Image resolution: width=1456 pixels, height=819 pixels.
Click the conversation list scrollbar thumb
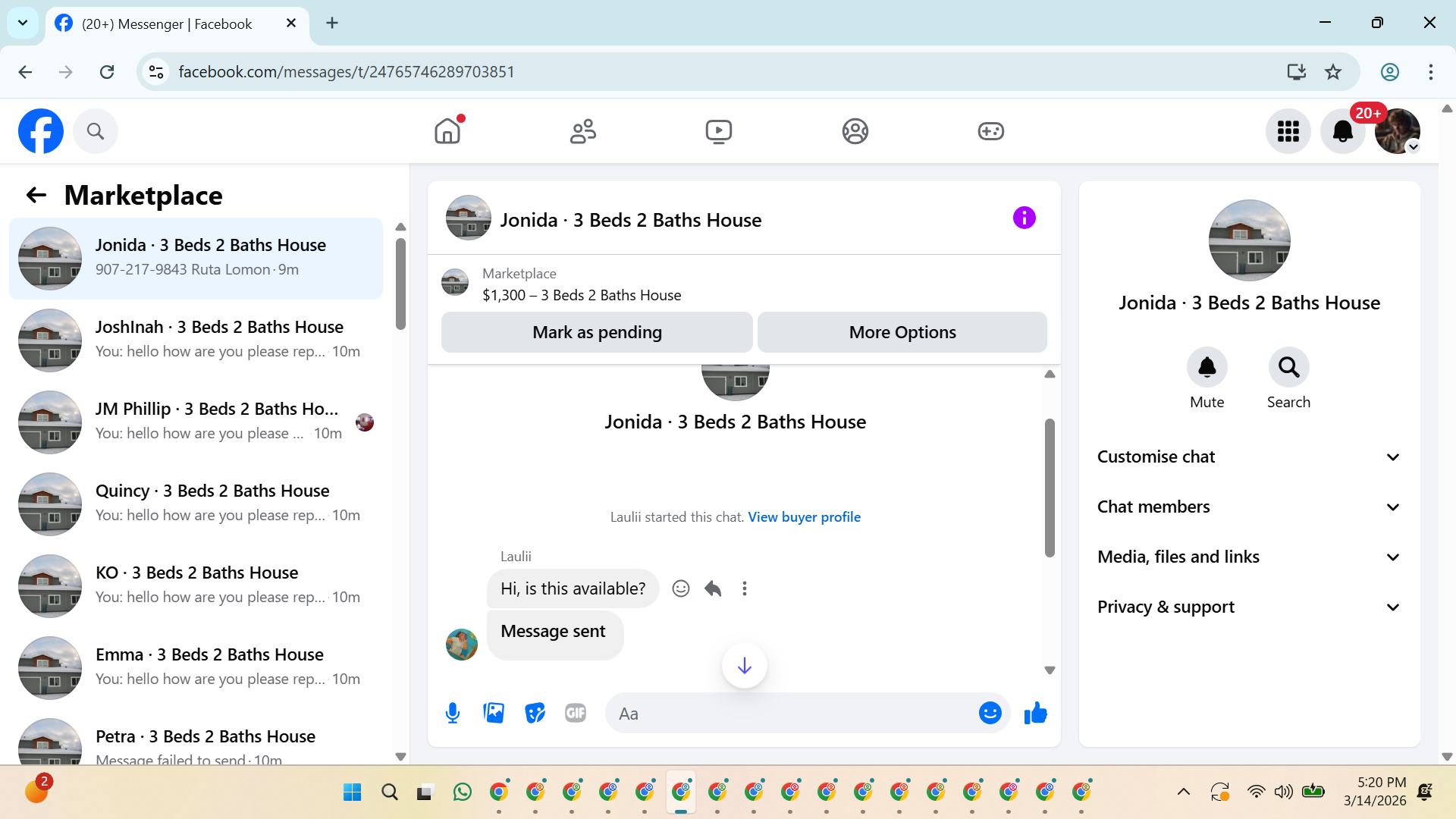pos(400,284)
